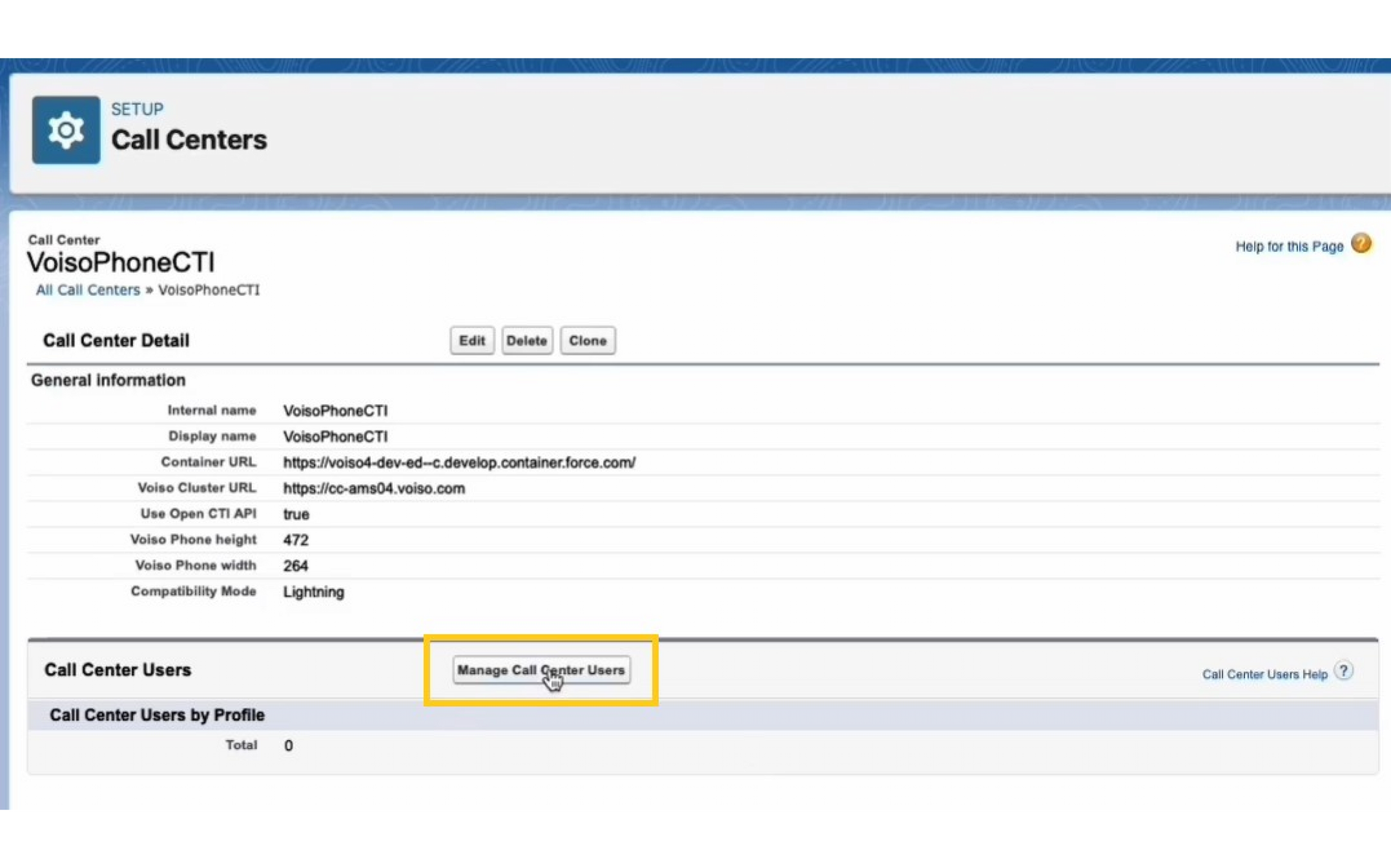The height and width of the screenshot is (868, 1391).
Task: Click the Delete button
Action: coord(527,341)
